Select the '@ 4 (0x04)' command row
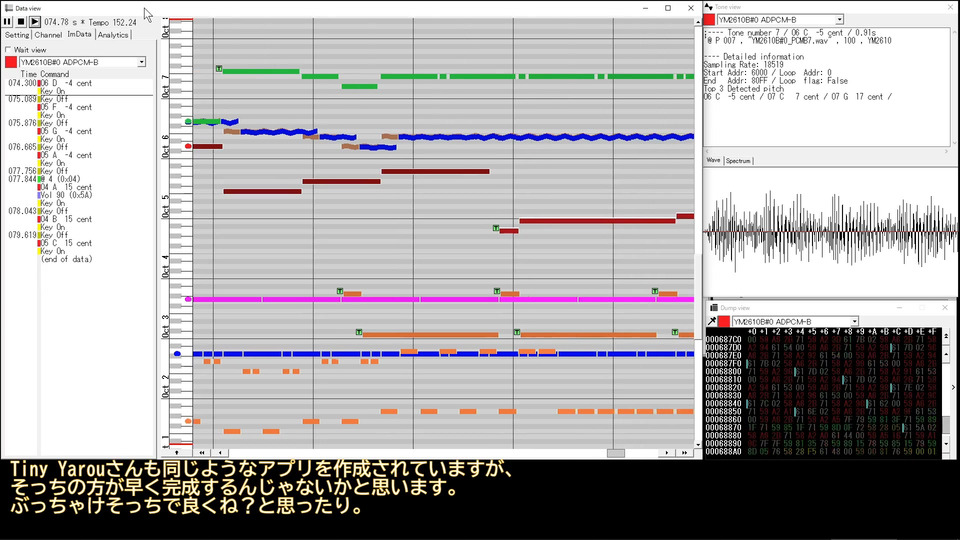 coord(61,179)
